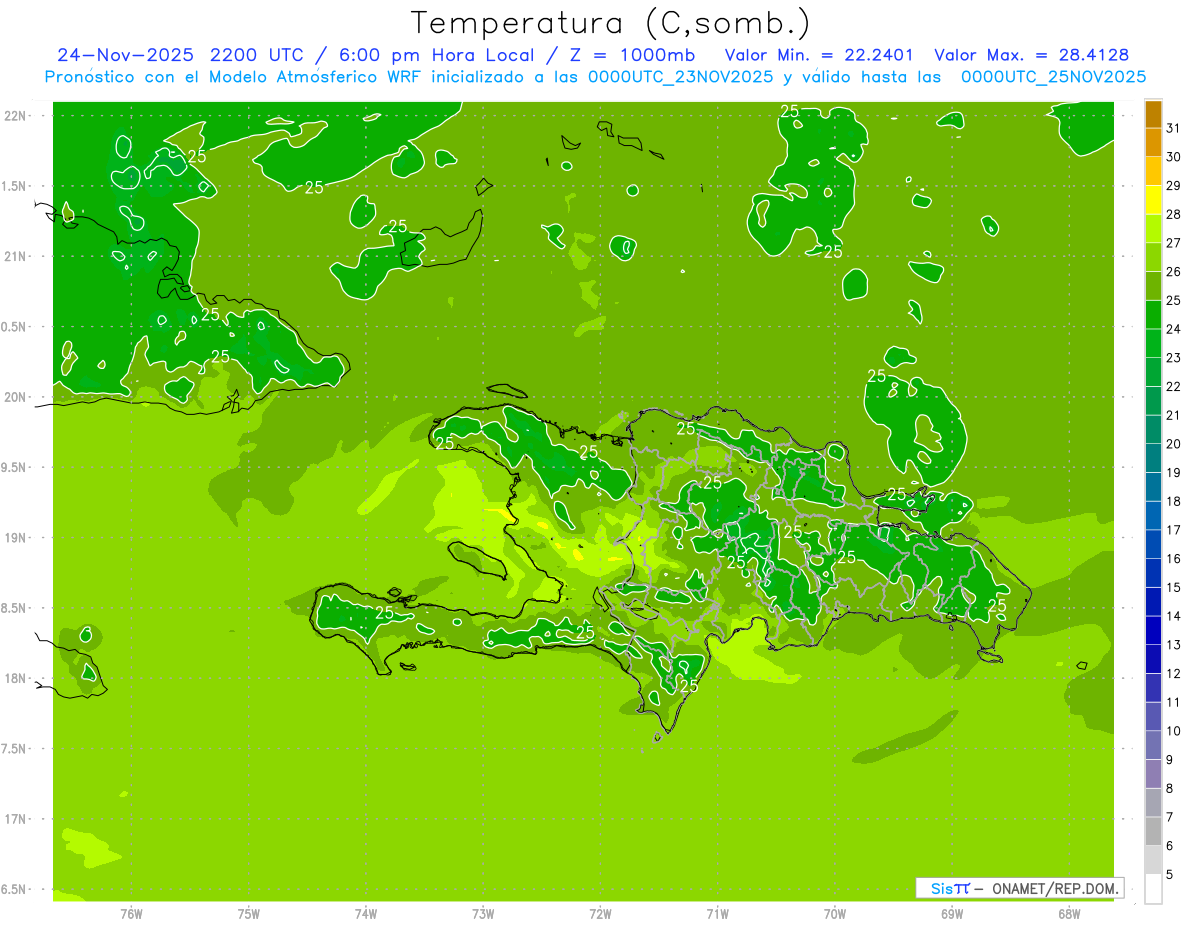Pick the gray color band between 6 and 7
Image resolution: width=1200 pixels, height=927 pixels.
pyautogui.click(x=1153, y=831)
